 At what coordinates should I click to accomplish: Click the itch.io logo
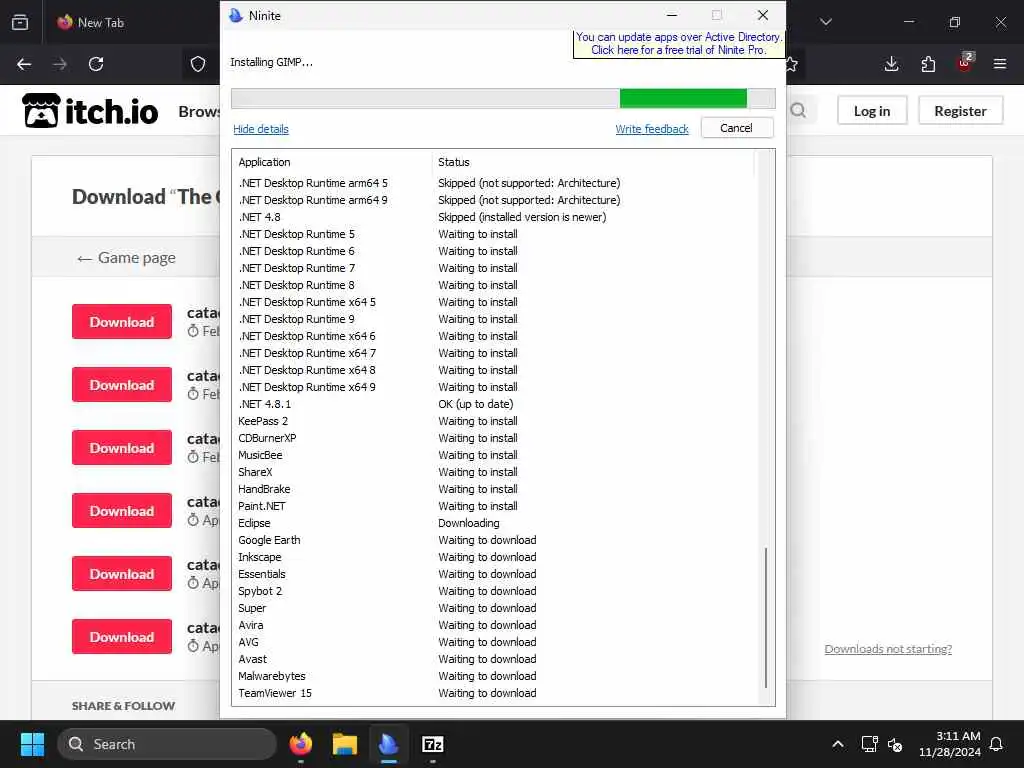90,110
